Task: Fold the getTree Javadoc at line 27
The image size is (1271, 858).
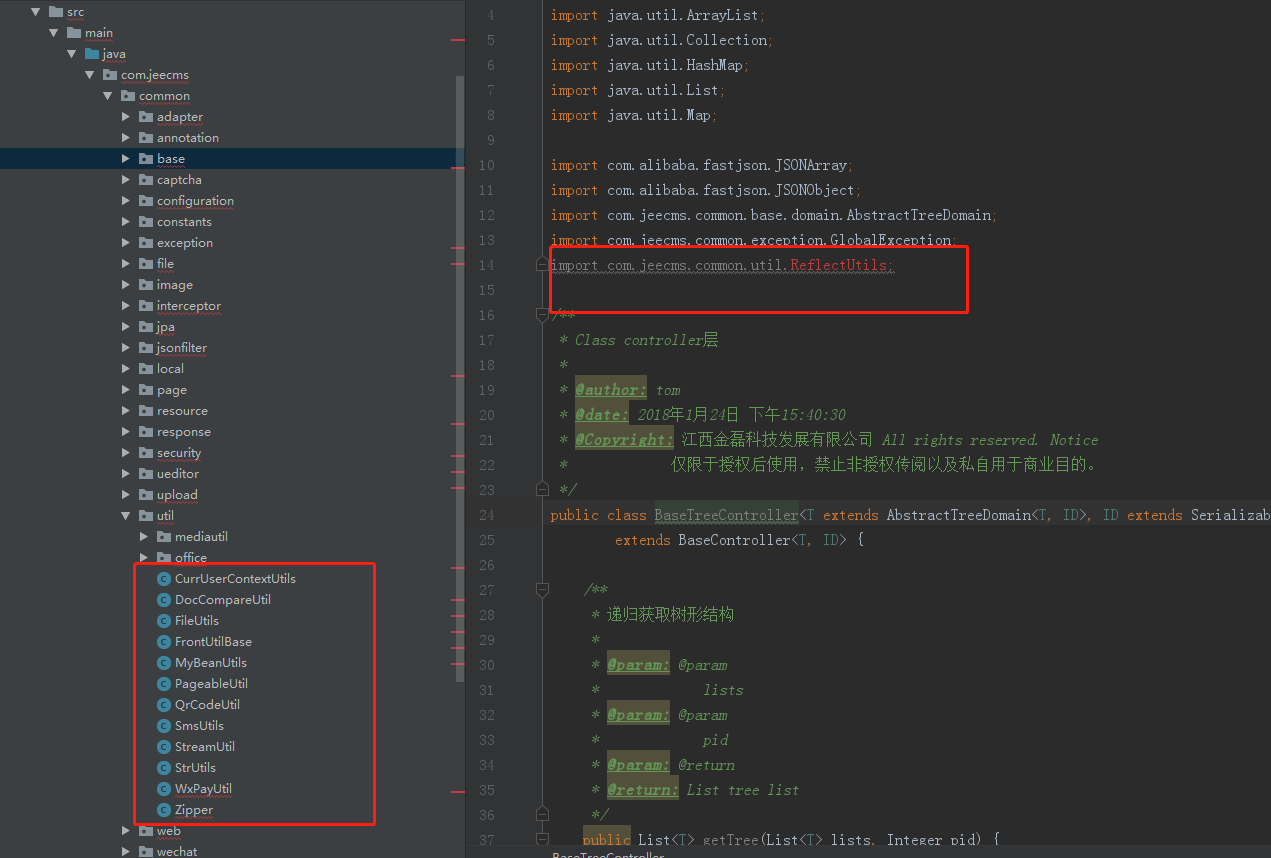Action: pyautogui.click(x=542, y=591)
